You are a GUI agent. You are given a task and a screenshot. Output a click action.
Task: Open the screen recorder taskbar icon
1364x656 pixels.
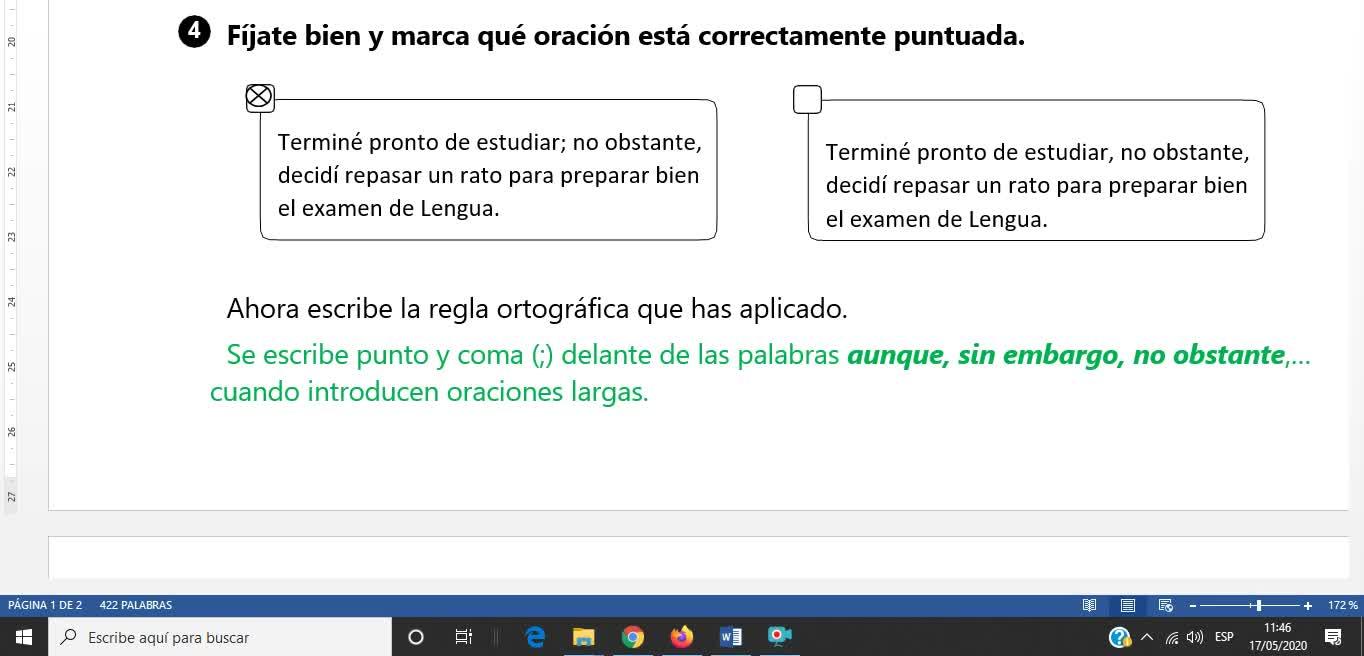pyautogui.click(x=780, y=637)
